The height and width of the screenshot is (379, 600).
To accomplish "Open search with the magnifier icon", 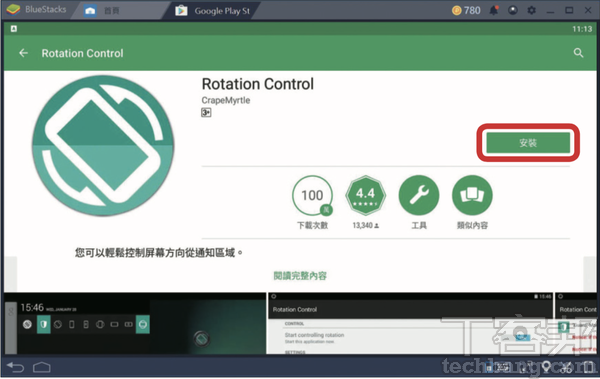I will tap(578, 53).
